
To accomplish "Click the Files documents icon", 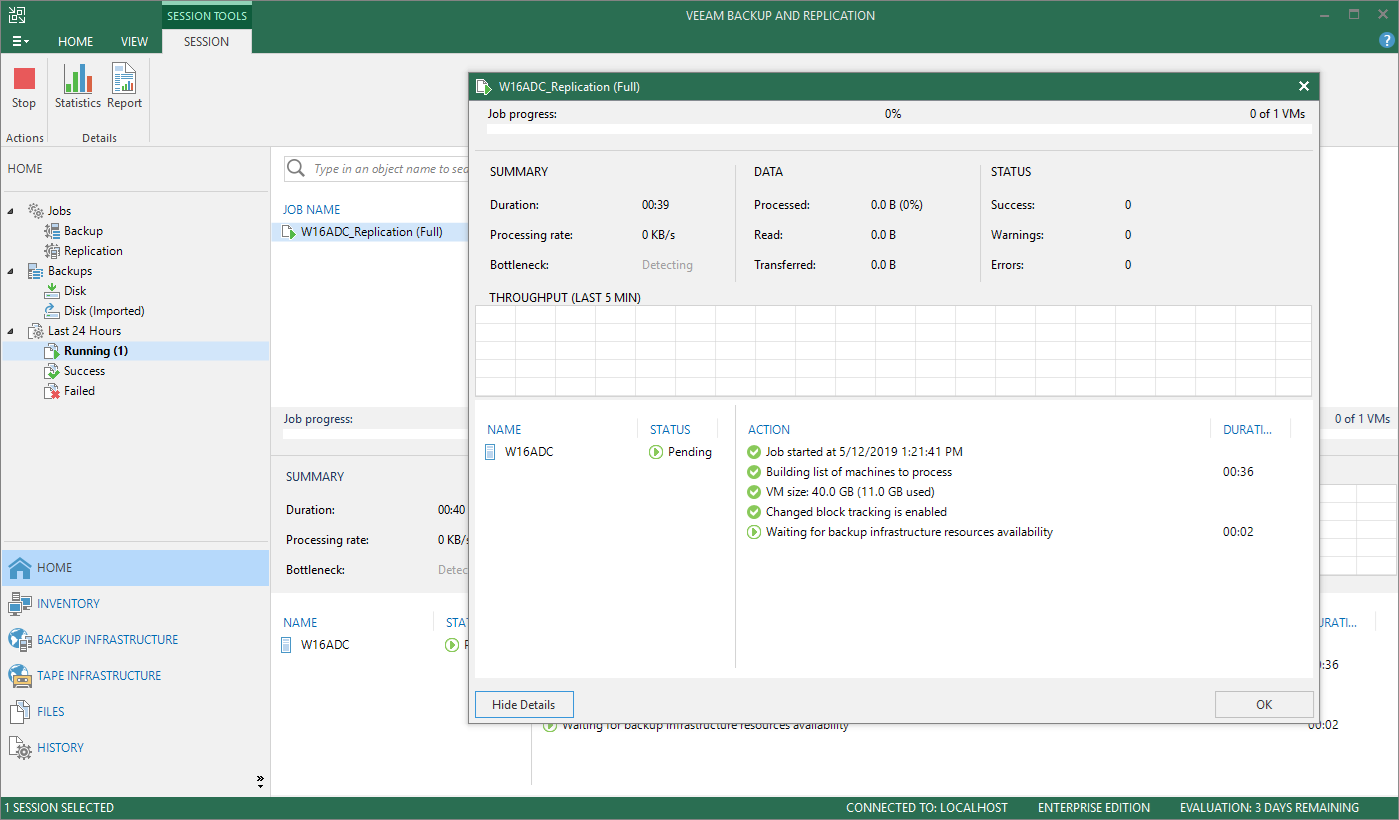I will click(x=20, y=712).
